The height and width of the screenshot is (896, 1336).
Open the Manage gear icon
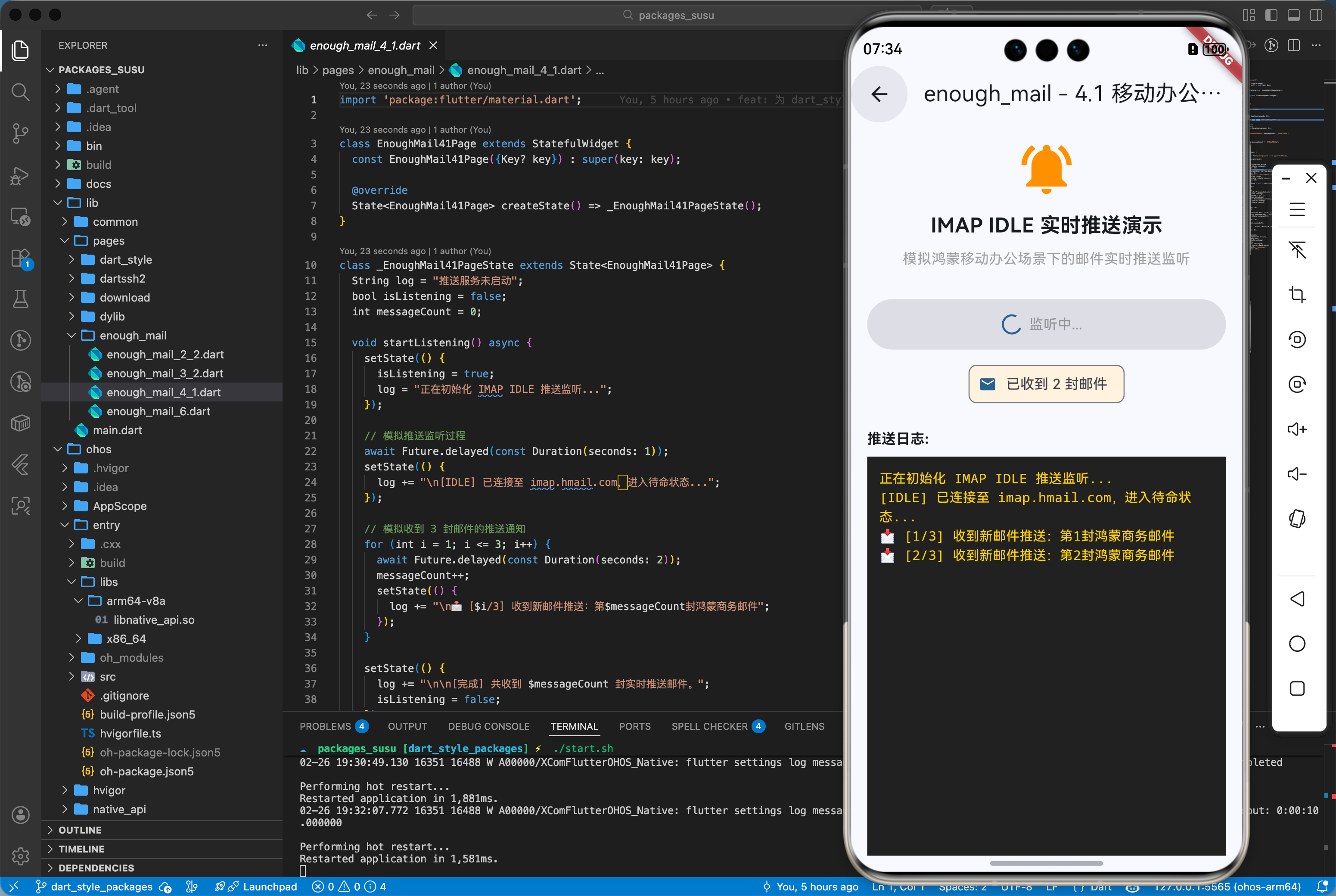point(21,856)
